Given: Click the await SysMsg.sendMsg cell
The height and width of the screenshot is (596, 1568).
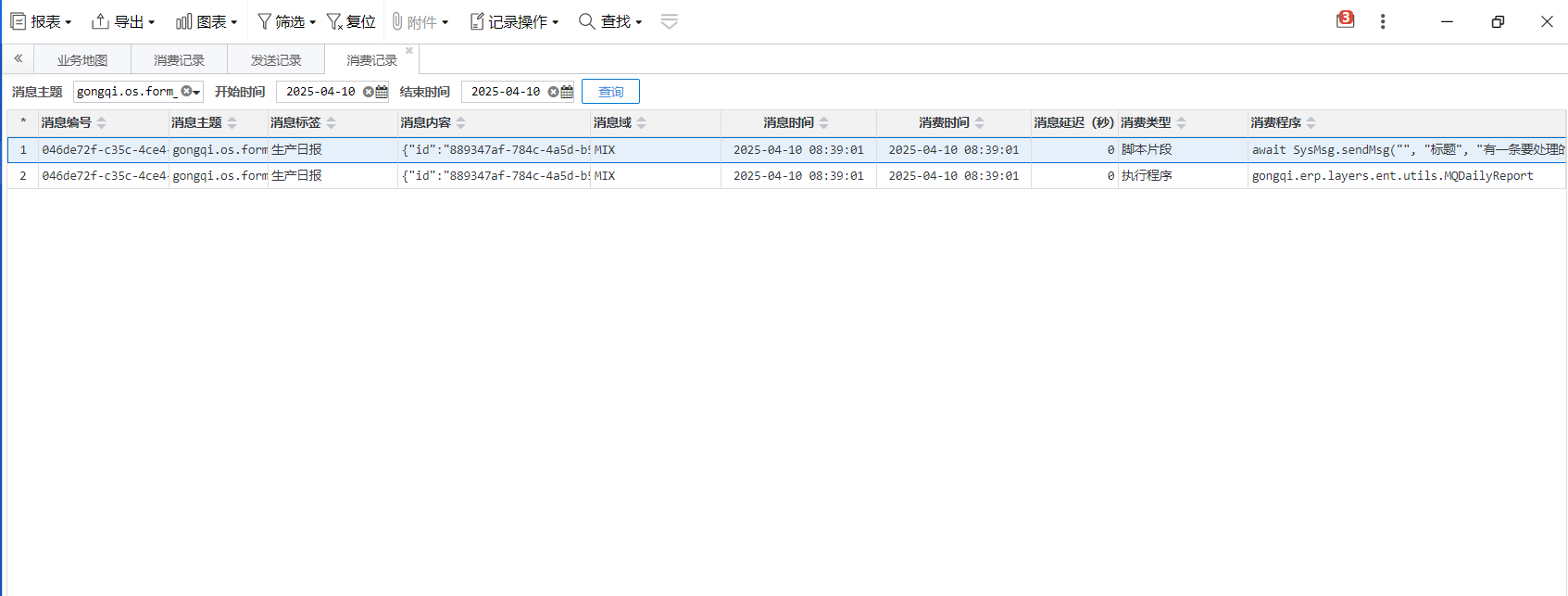Looking at the screenshot, I should (1407, 149).
